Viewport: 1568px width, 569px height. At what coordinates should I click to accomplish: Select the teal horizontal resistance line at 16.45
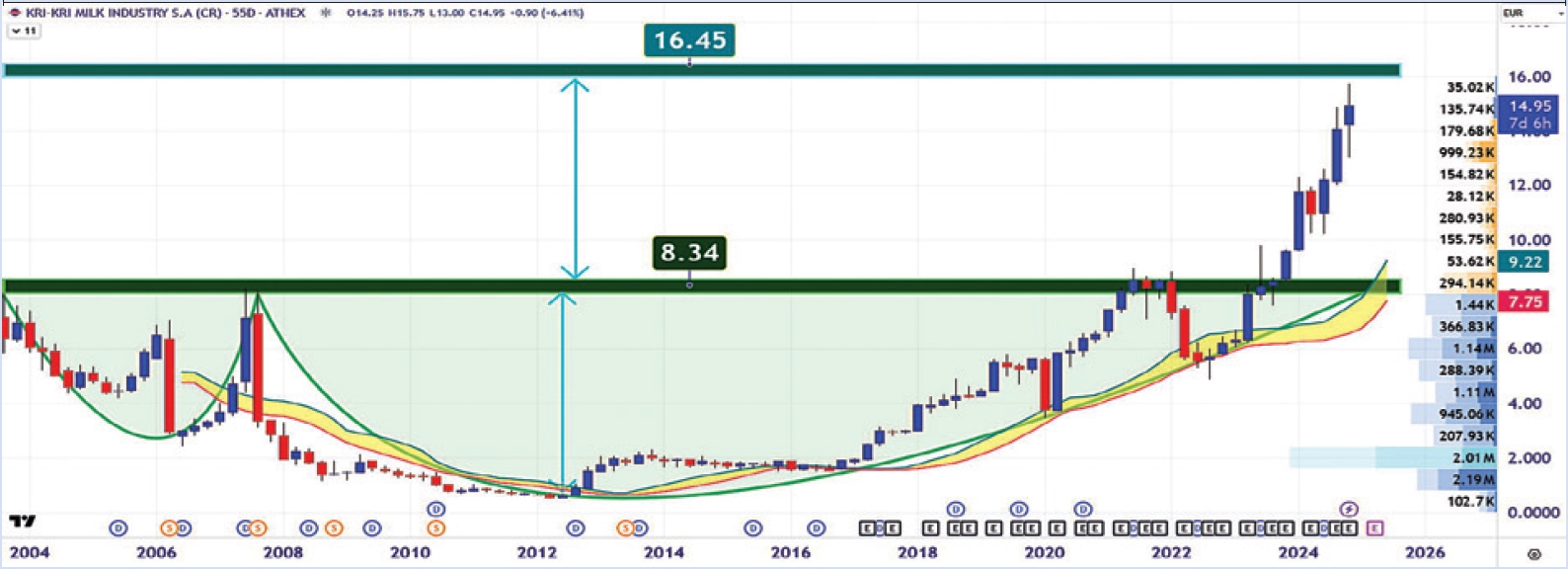coord(701,70)
